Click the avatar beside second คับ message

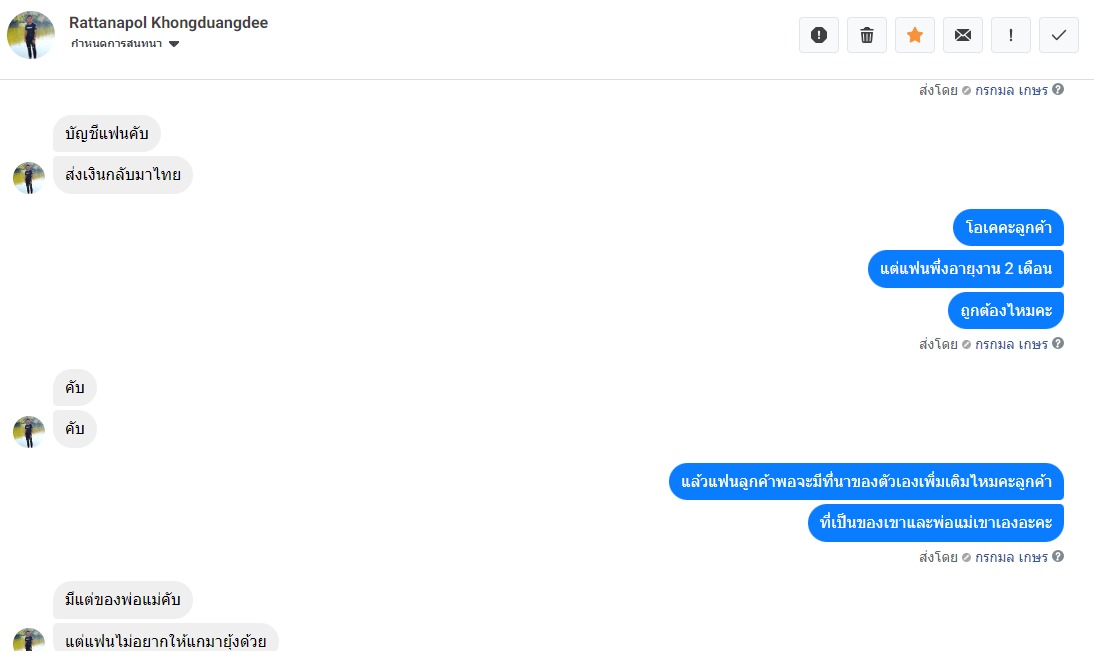pos(29,432)
